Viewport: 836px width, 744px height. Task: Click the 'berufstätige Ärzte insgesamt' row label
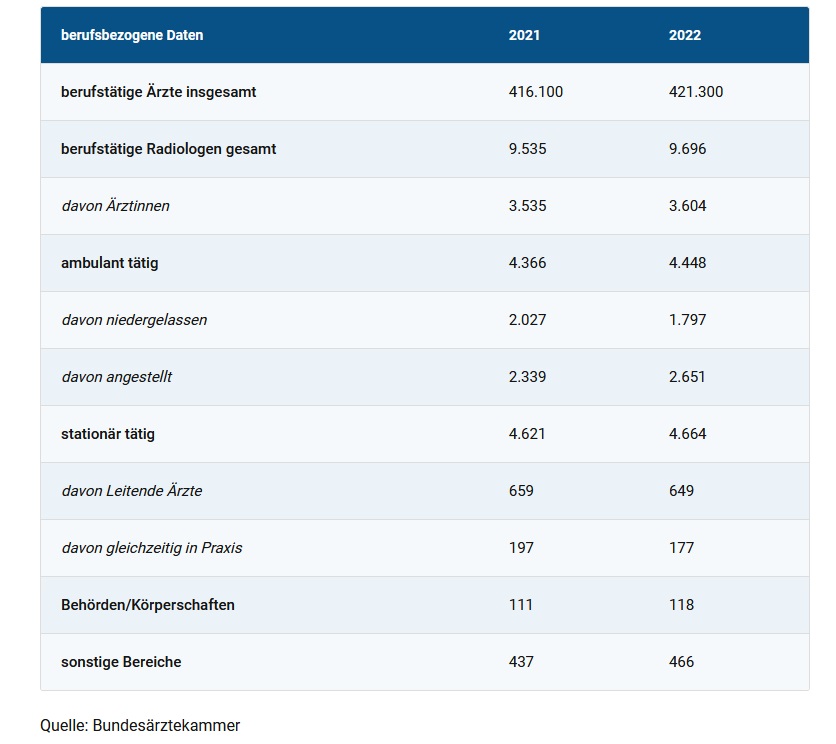pyautogui.click(x=159, y=92)
